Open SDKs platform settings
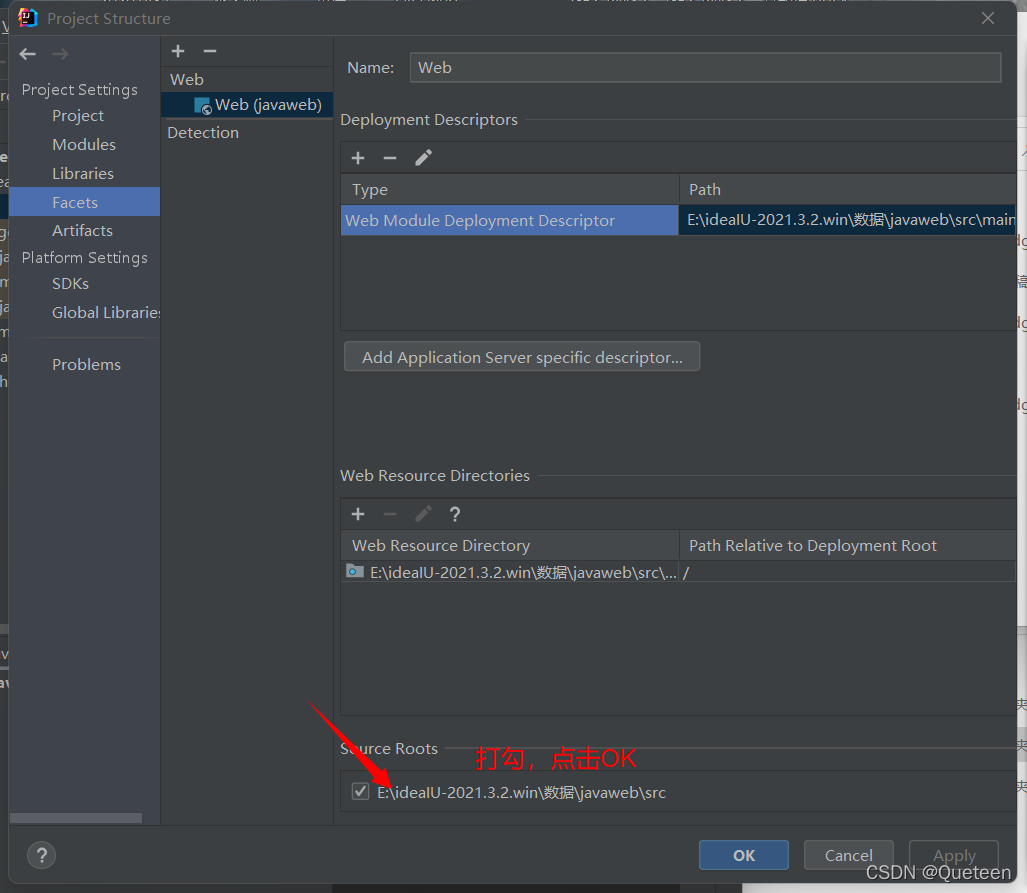This screenshot has width=1027, height=893. [70, 284]
